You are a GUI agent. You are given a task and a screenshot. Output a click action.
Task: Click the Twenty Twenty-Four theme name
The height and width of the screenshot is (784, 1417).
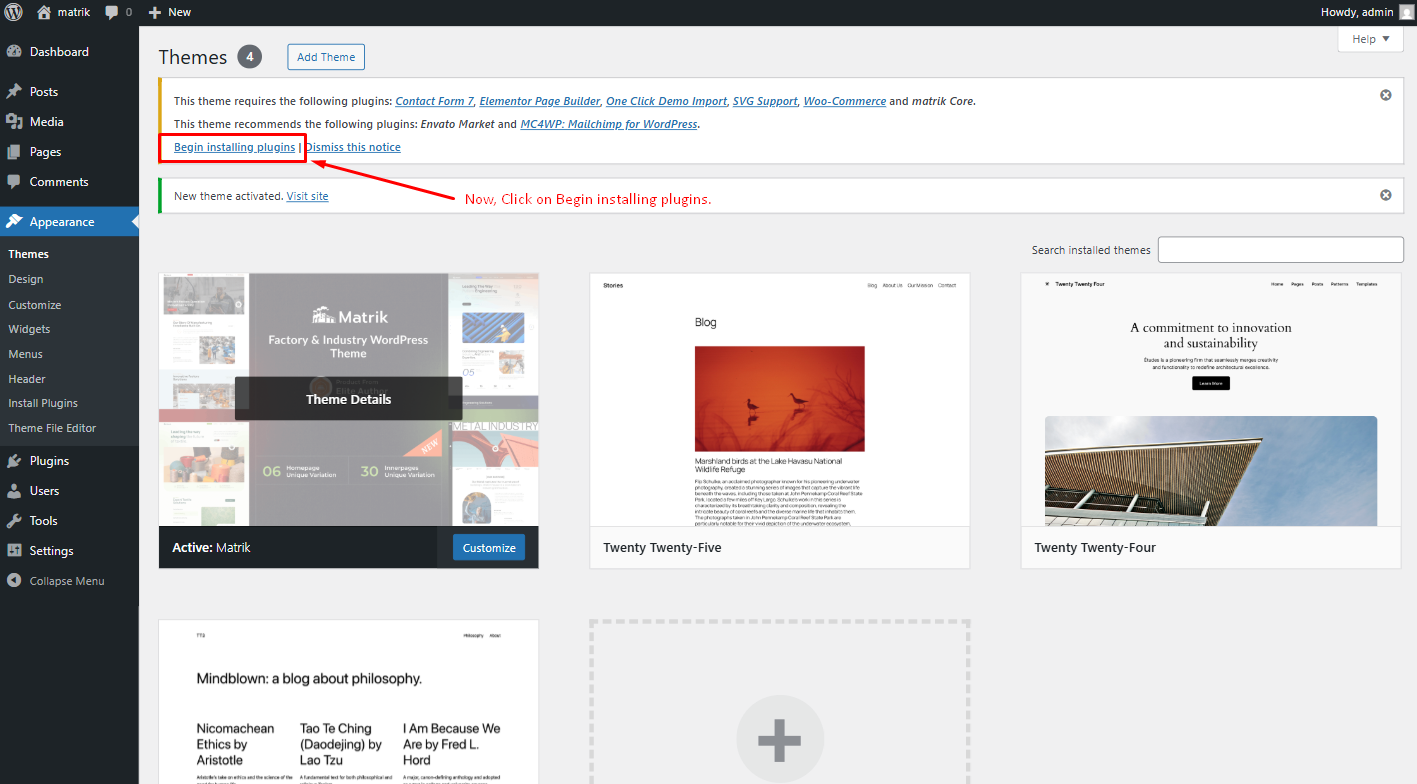[x=1095, y=548]
